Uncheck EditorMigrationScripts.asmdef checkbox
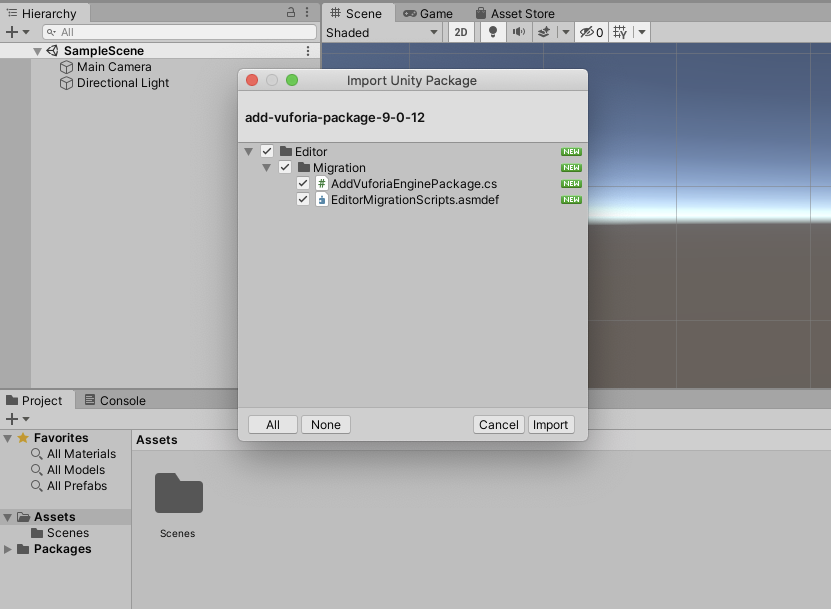Viewport: 831px width, 609px height. click(303, 199)
